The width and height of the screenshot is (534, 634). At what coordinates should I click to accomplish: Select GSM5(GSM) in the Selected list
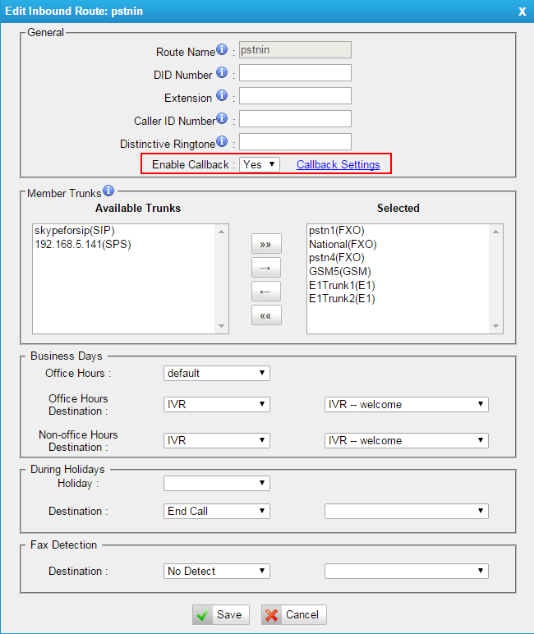click(340, 271)
